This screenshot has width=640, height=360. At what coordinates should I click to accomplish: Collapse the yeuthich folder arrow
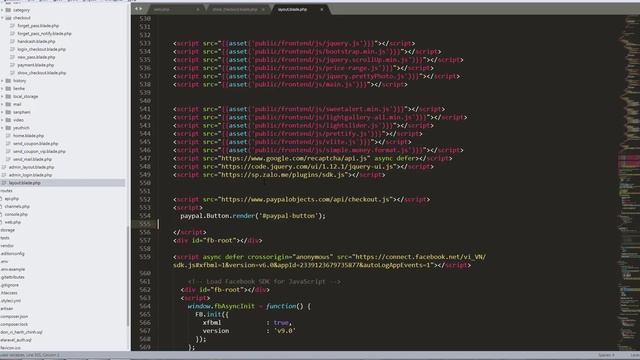coord(2,128)
